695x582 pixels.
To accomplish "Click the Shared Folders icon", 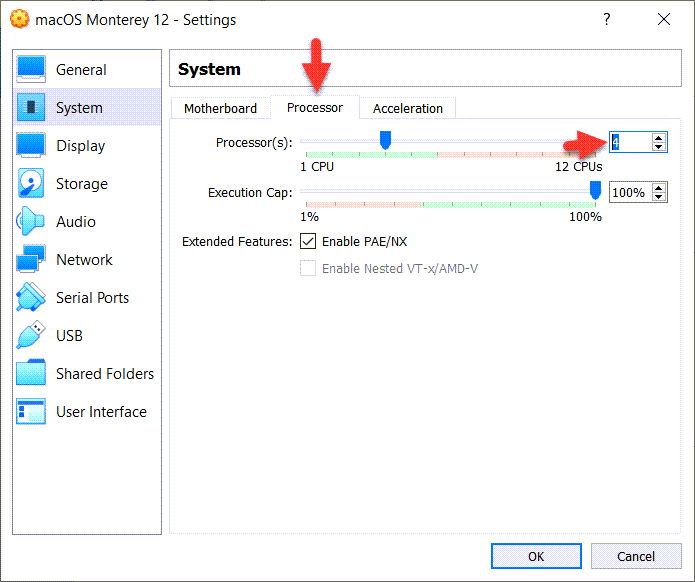I will click(31, 374).
